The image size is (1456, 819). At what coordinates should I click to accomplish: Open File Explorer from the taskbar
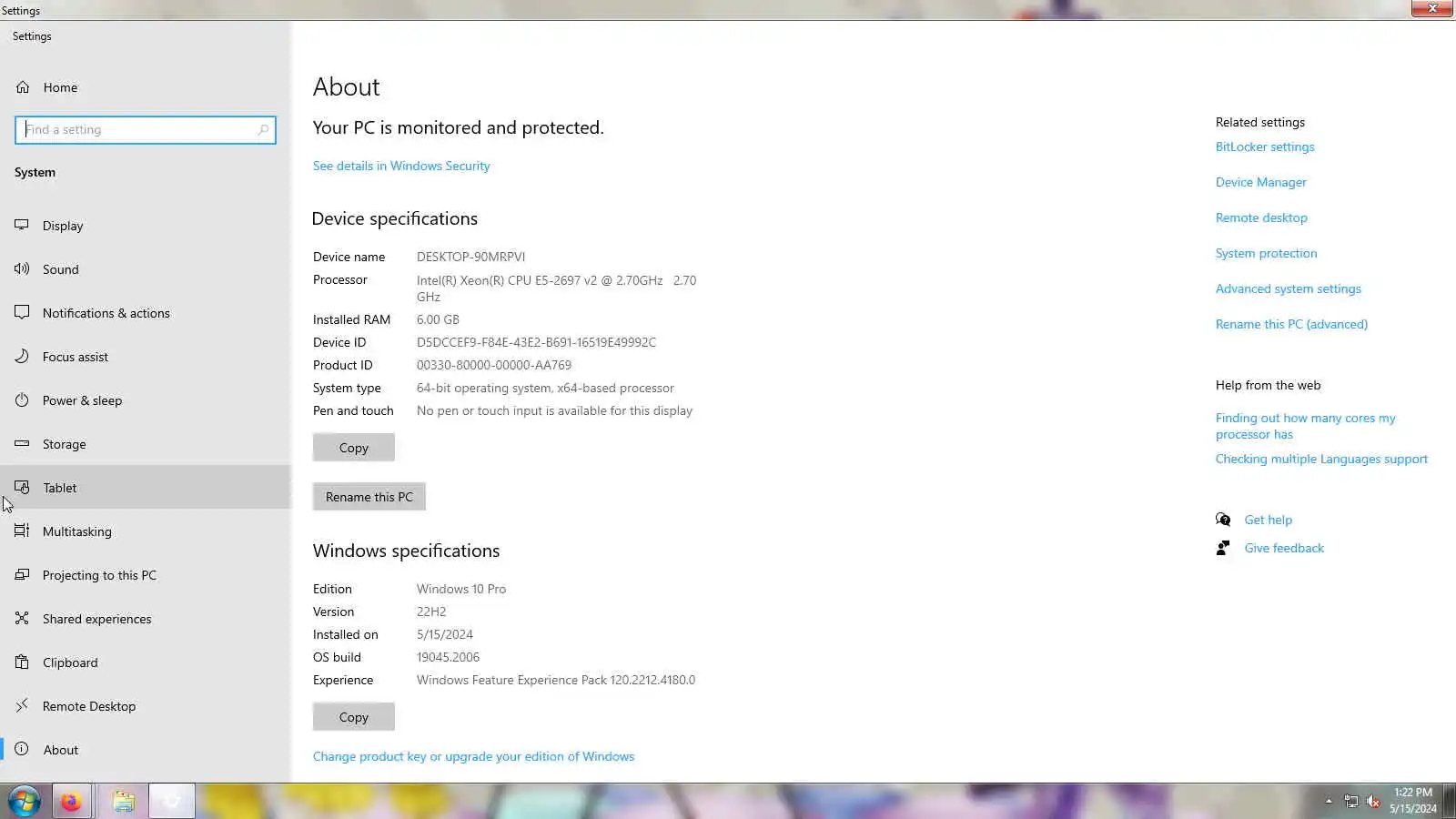point(124,802)
